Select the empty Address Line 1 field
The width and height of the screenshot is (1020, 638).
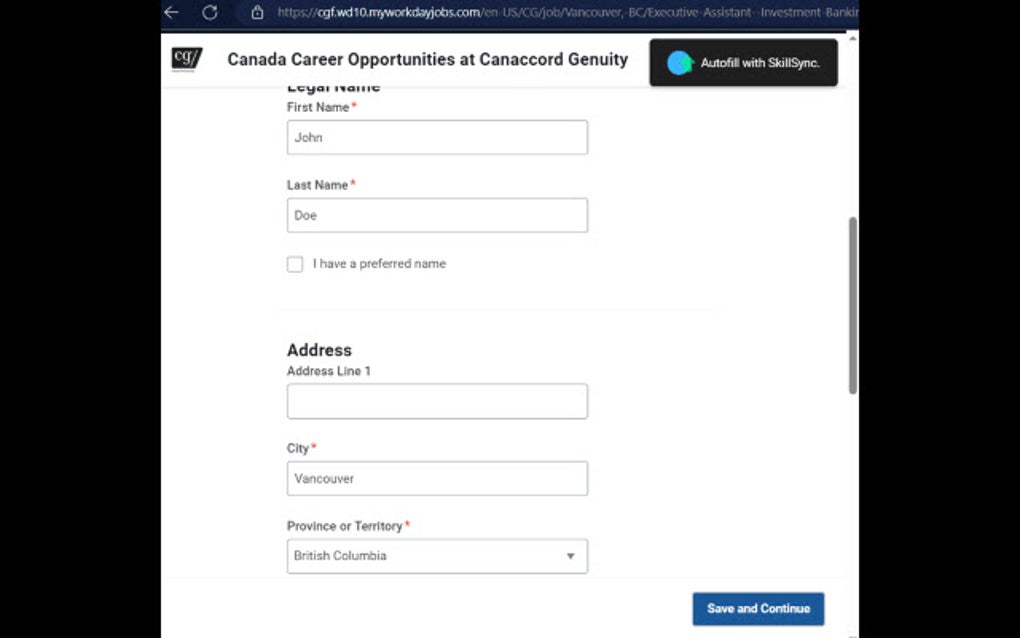[437, 401]
